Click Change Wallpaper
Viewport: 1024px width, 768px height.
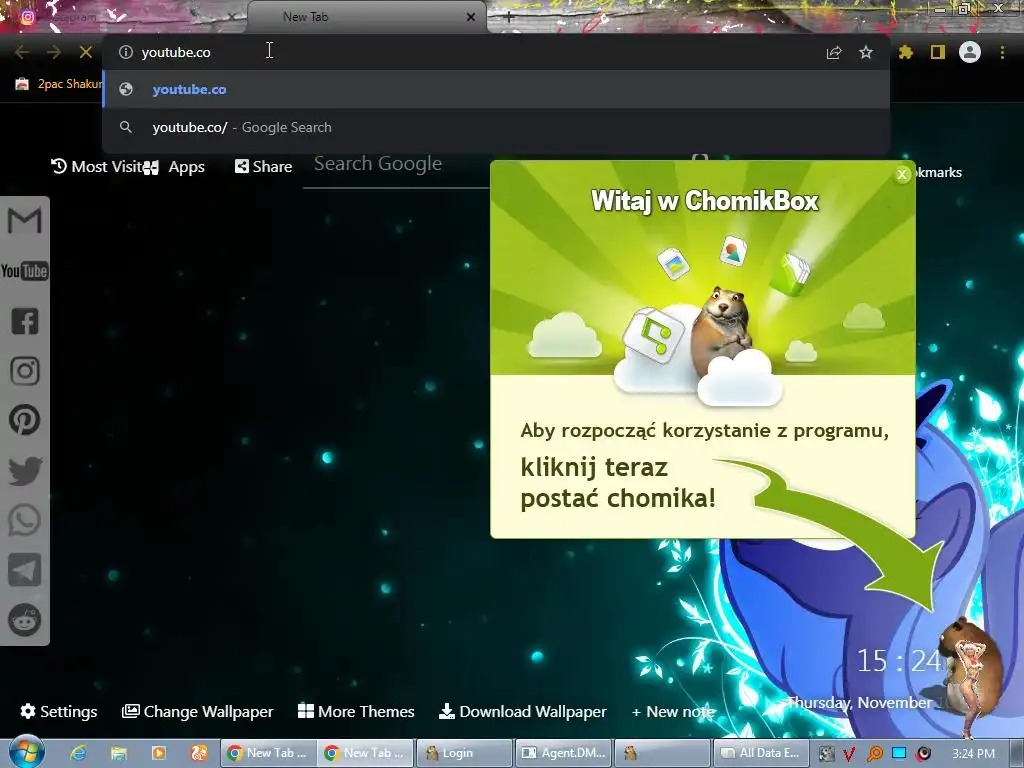[x=198, y=711]
